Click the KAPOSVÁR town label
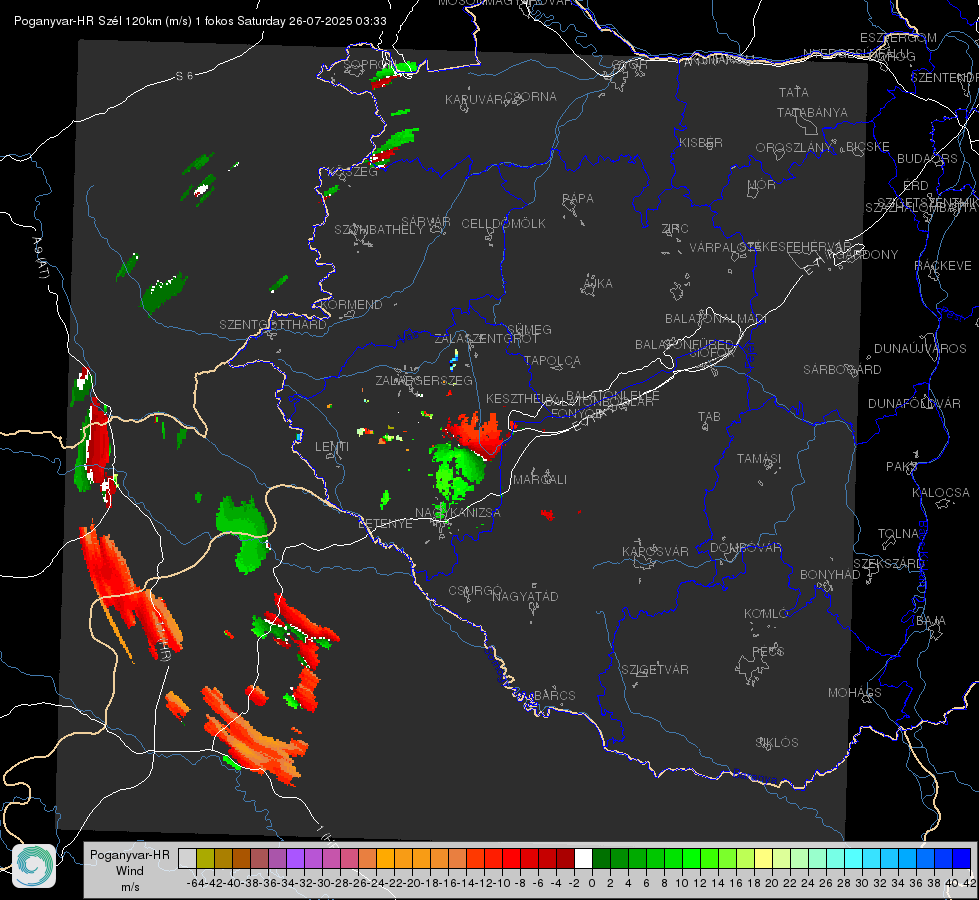 point(655,551)
